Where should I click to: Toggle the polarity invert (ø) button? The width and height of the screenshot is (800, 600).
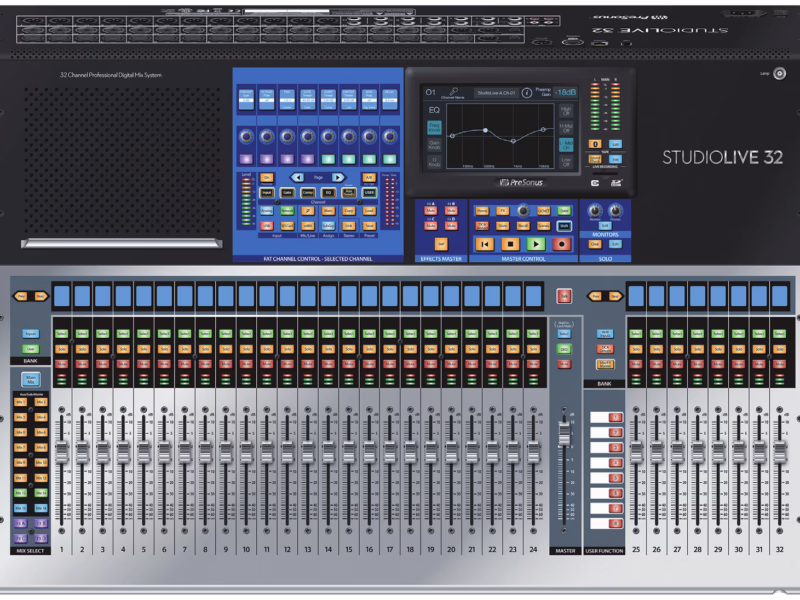click(308, 211)
